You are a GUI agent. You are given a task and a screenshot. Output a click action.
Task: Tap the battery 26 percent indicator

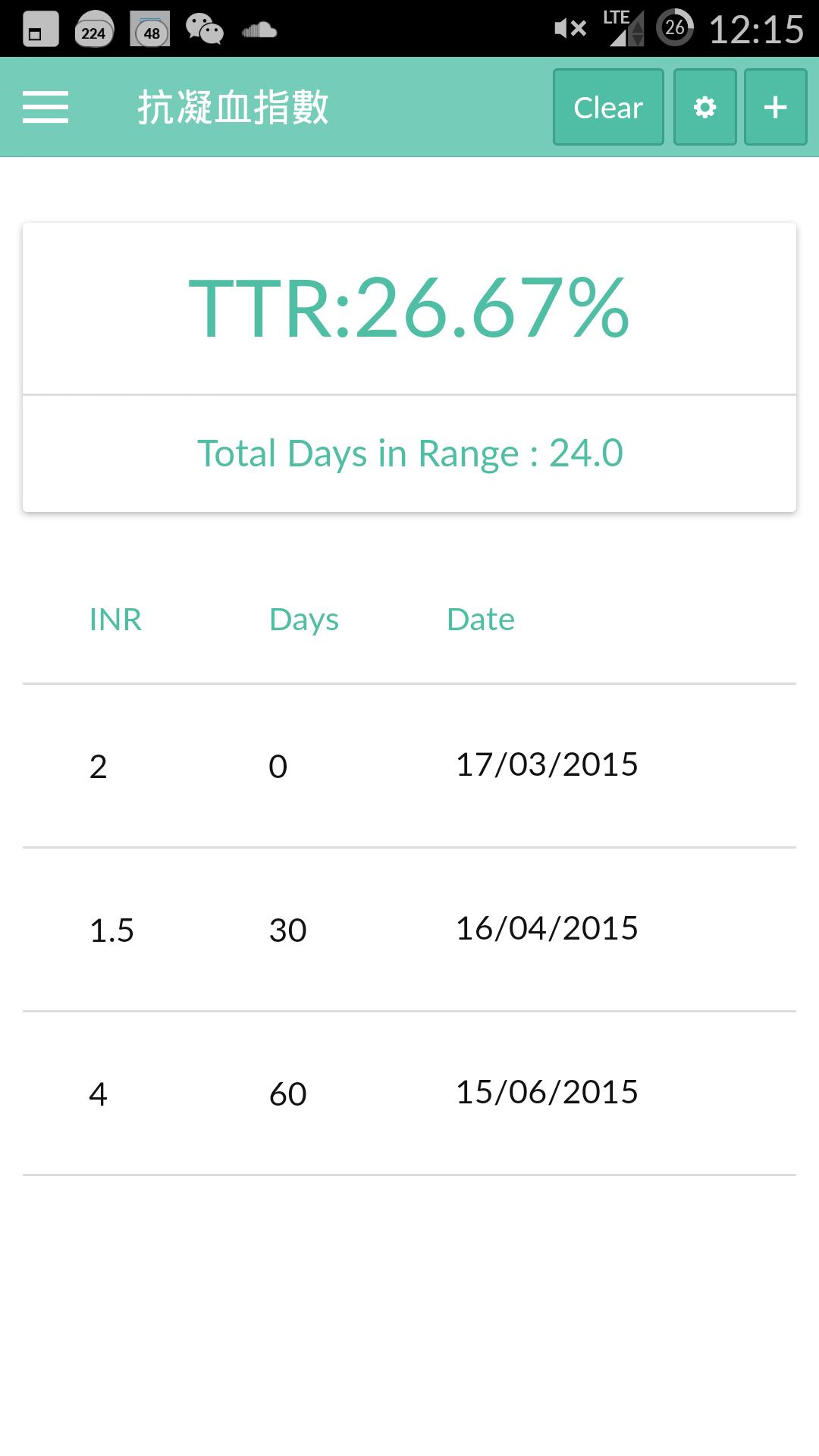coord(674,29)
